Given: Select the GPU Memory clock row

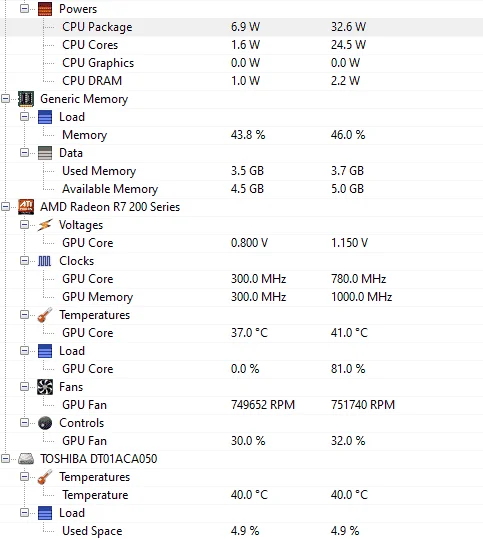Looking at the screenshot, I should tap(241, 297).
